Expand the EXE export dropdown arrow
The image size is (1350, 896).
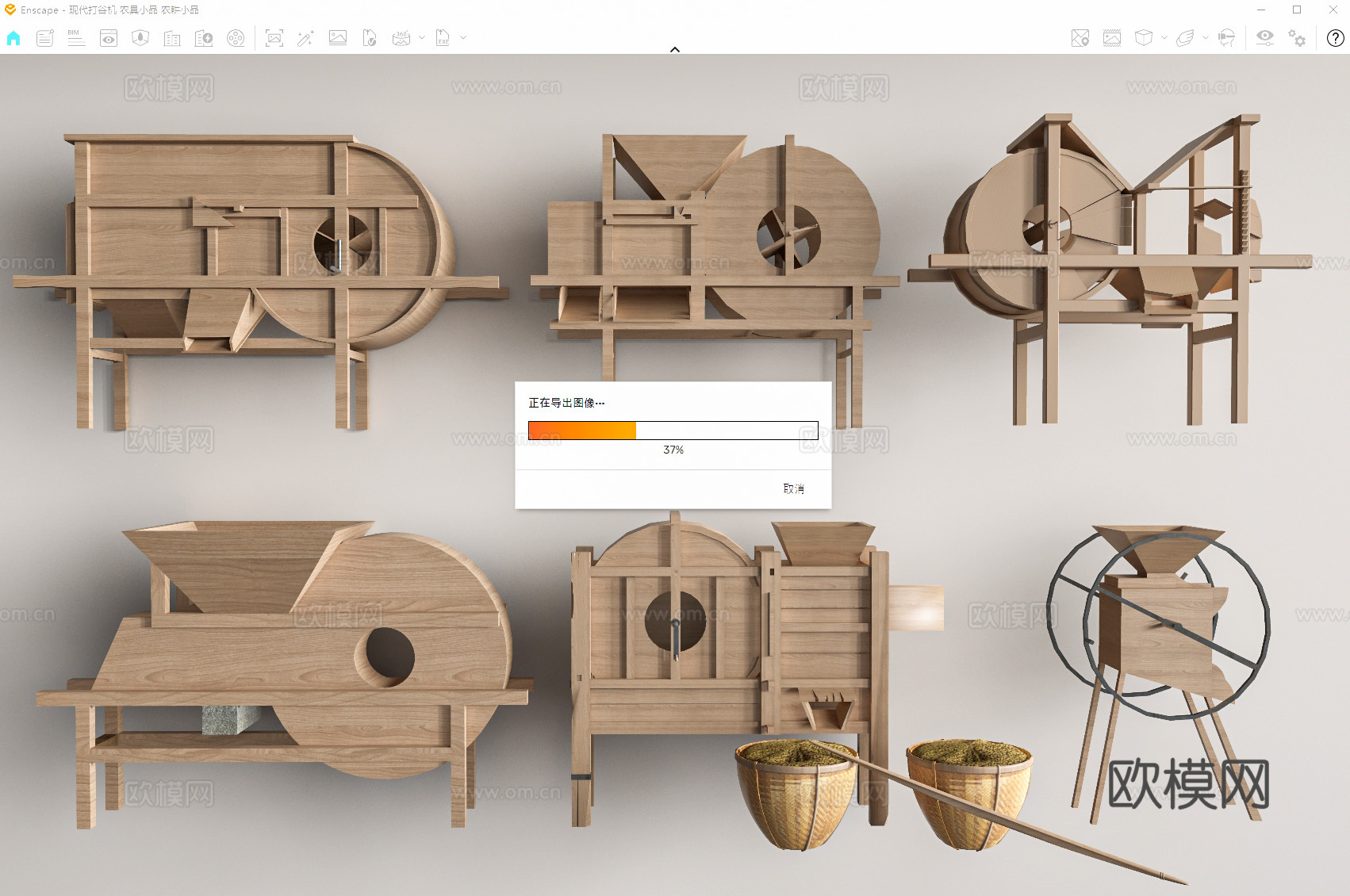(463, 37)
